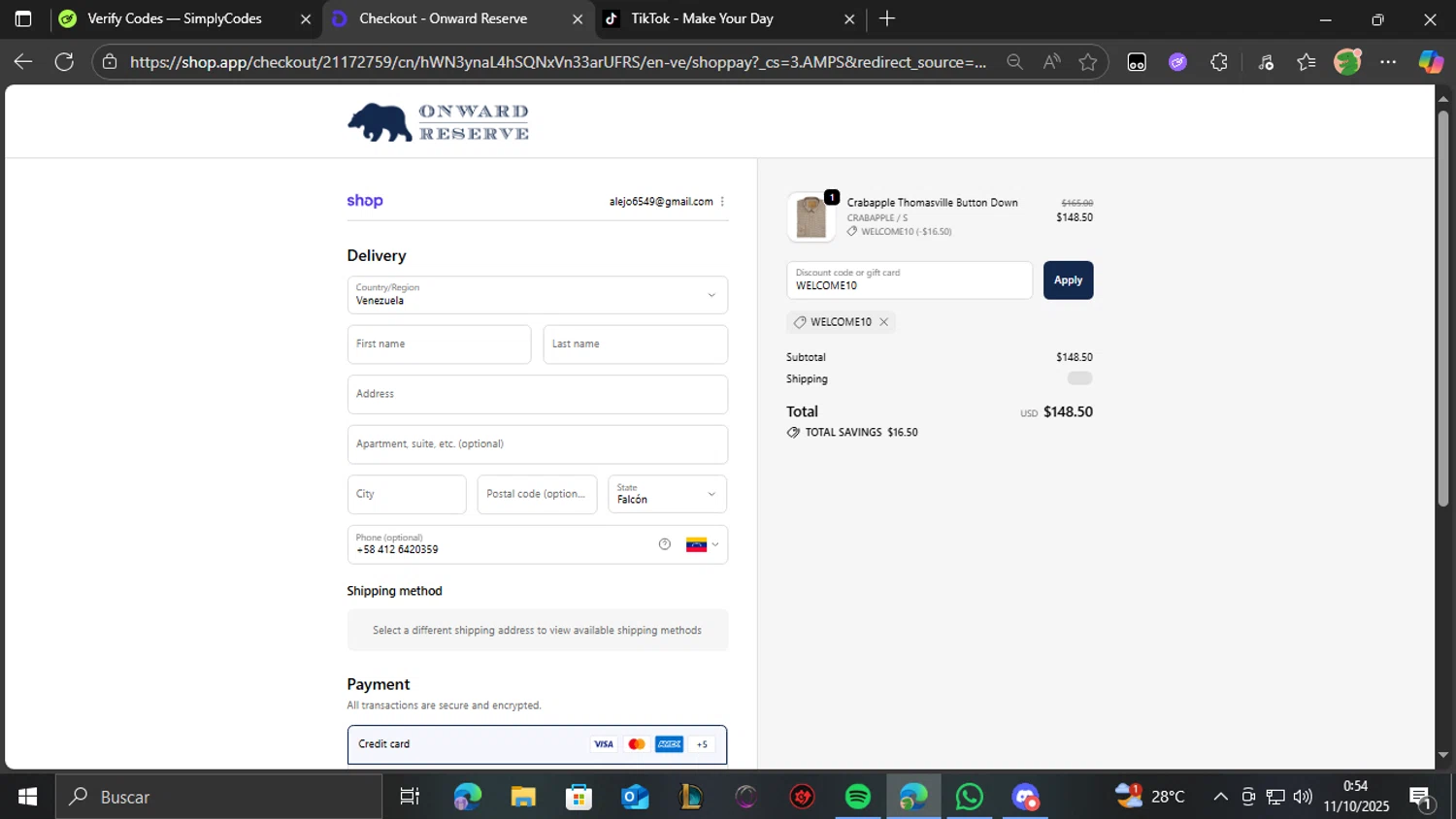Open the Country/Region dropdown
Viewport: 1456px width, 819px height.
tap(538, 295)
